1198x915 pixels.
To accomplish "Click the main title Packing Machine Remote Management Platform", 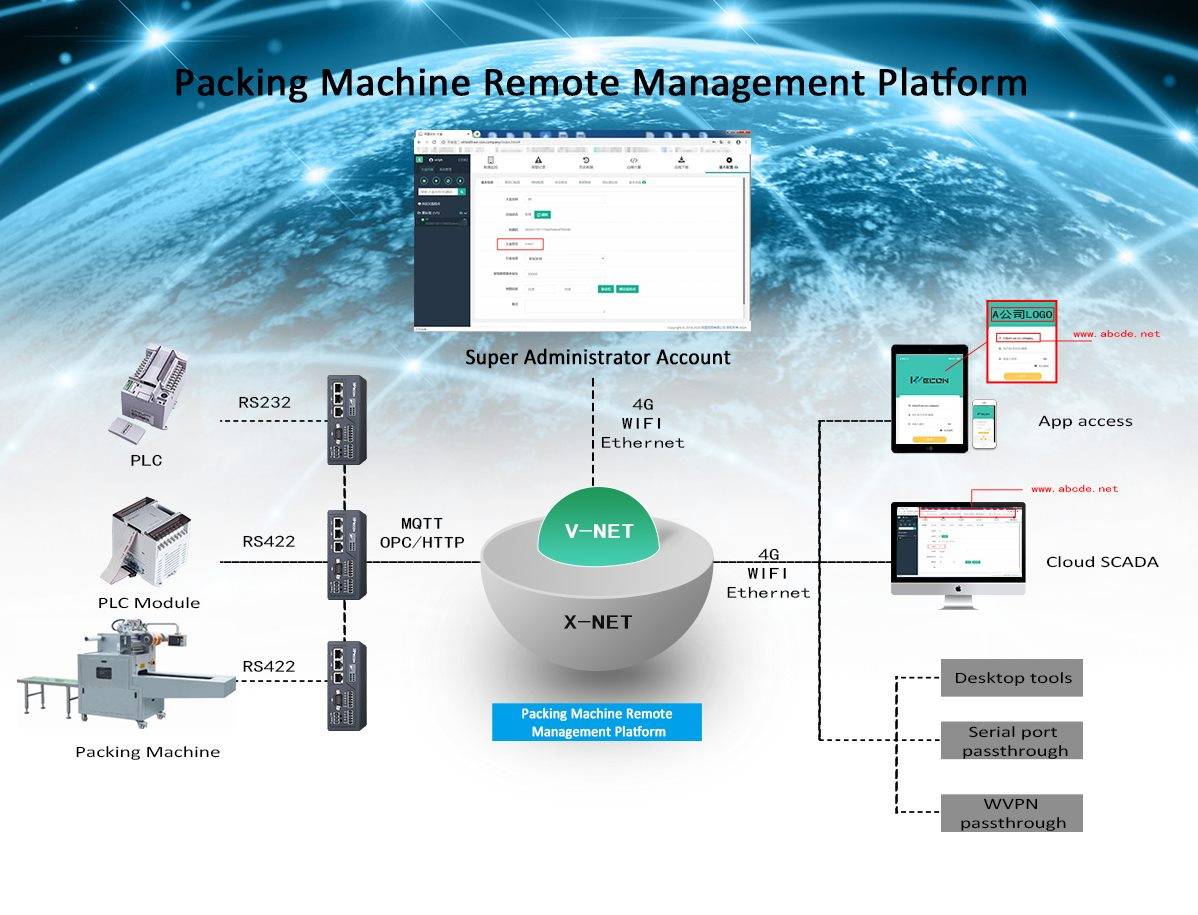I will point(601,82).
